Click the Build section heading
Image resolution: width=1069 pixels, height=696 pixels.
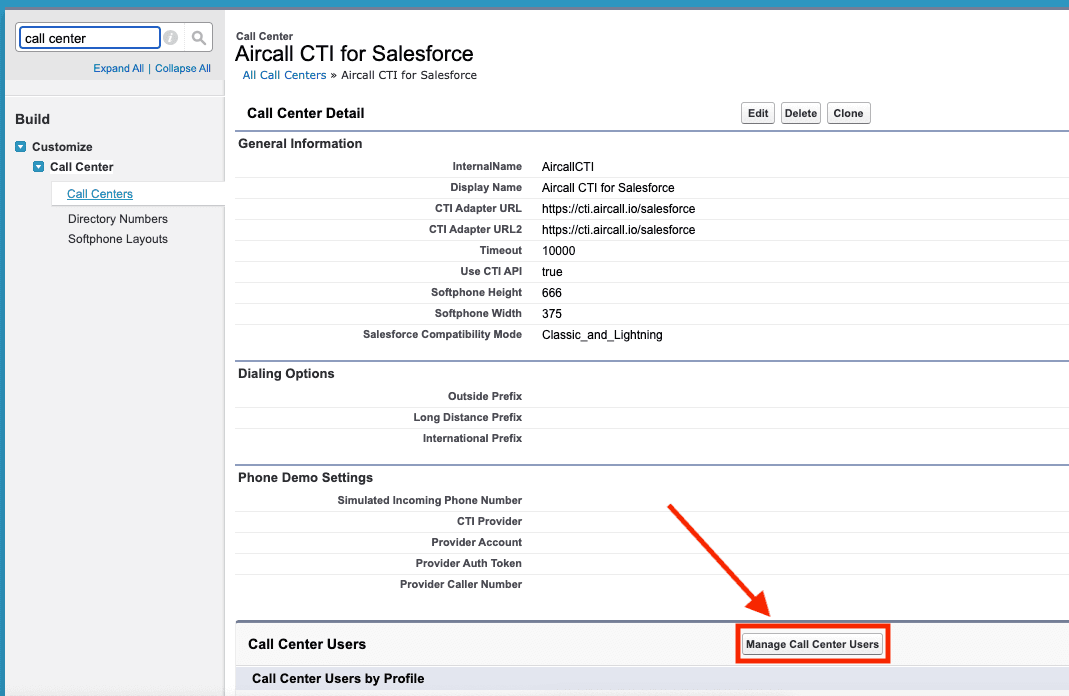click(x=33, y=119)
